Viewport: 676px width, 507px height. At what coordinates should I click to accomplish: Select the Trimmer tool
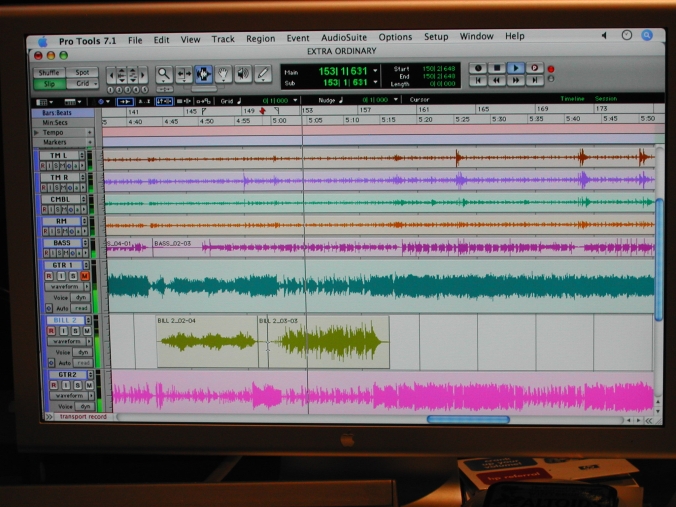pos(184,75)
